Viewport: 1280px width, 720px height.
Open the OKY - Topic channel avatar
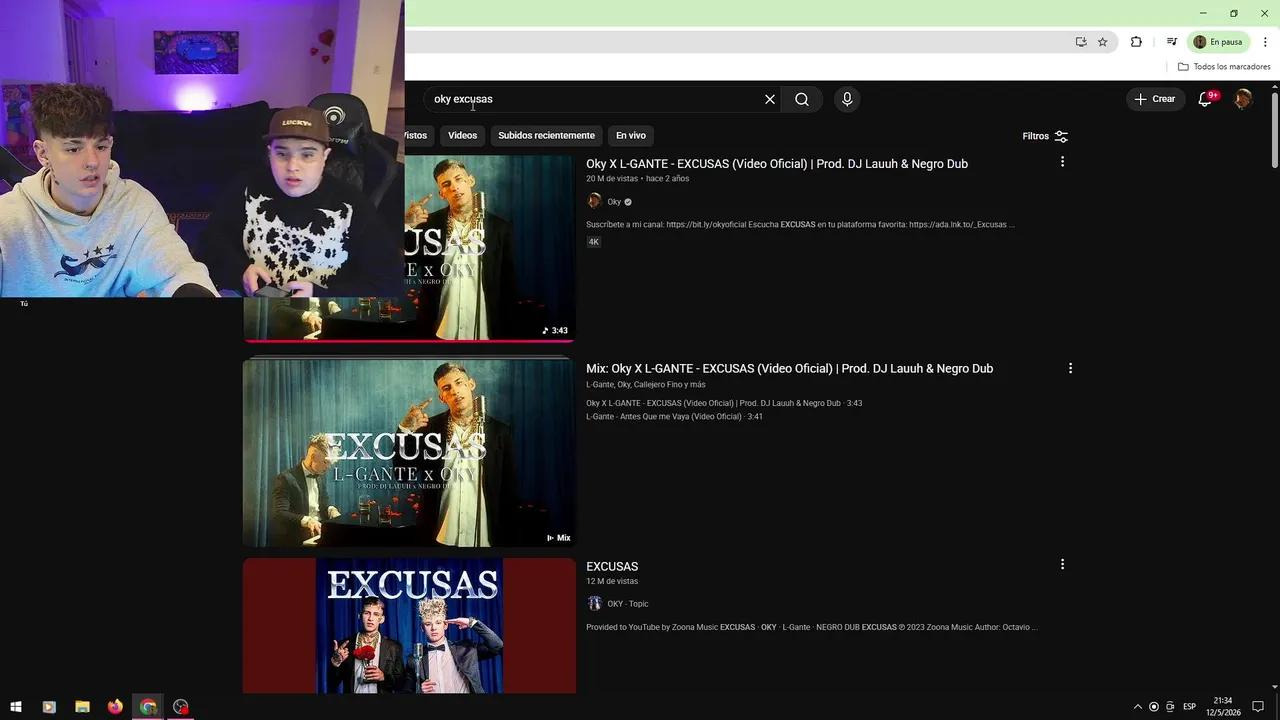coord(594,603)
